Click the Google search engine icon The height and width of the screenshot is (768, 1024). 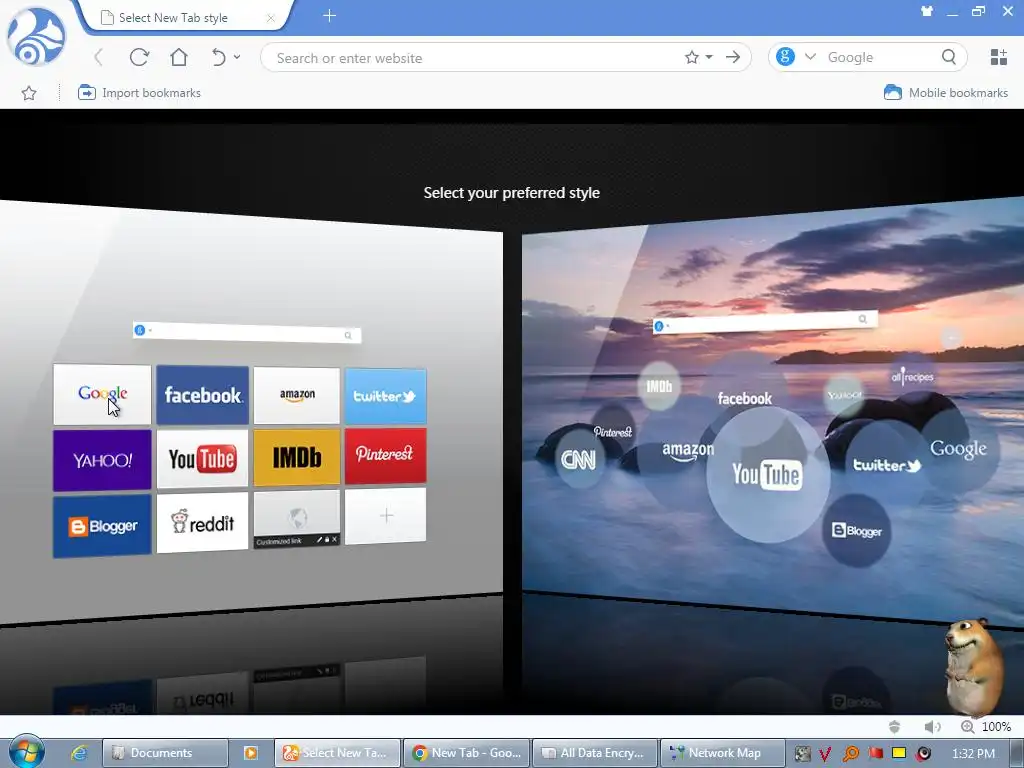tap(785, 57)
